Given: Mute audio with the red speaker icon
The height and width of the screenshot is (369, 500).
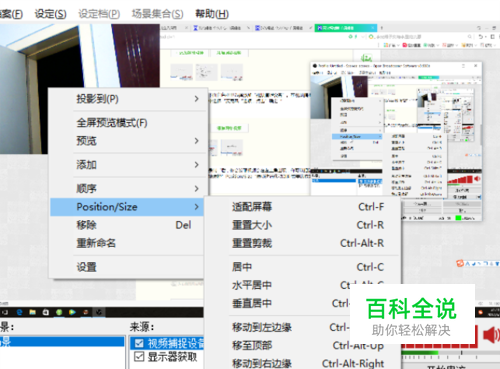Looking at the screenshot, I should tap(491, 335).
